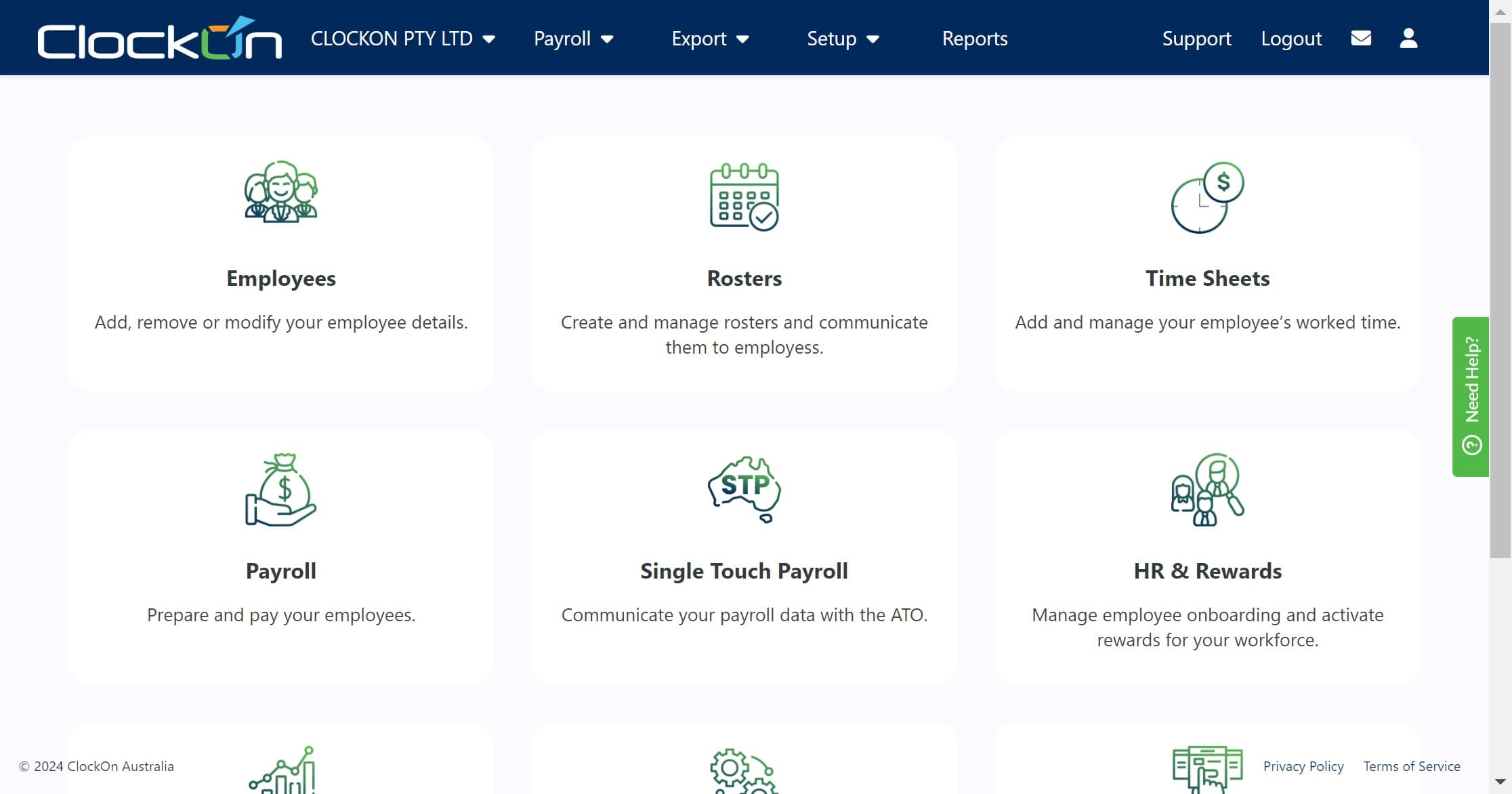This screenshot has height=794, width=1512.
Task: Click the Payroll money bag icon
Action: click(281, 490)
